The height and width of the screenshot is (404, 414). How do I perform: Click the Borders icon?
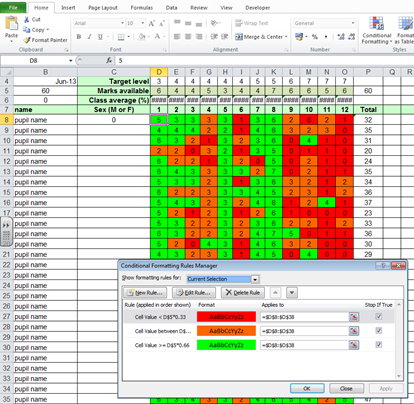point(121,37)
